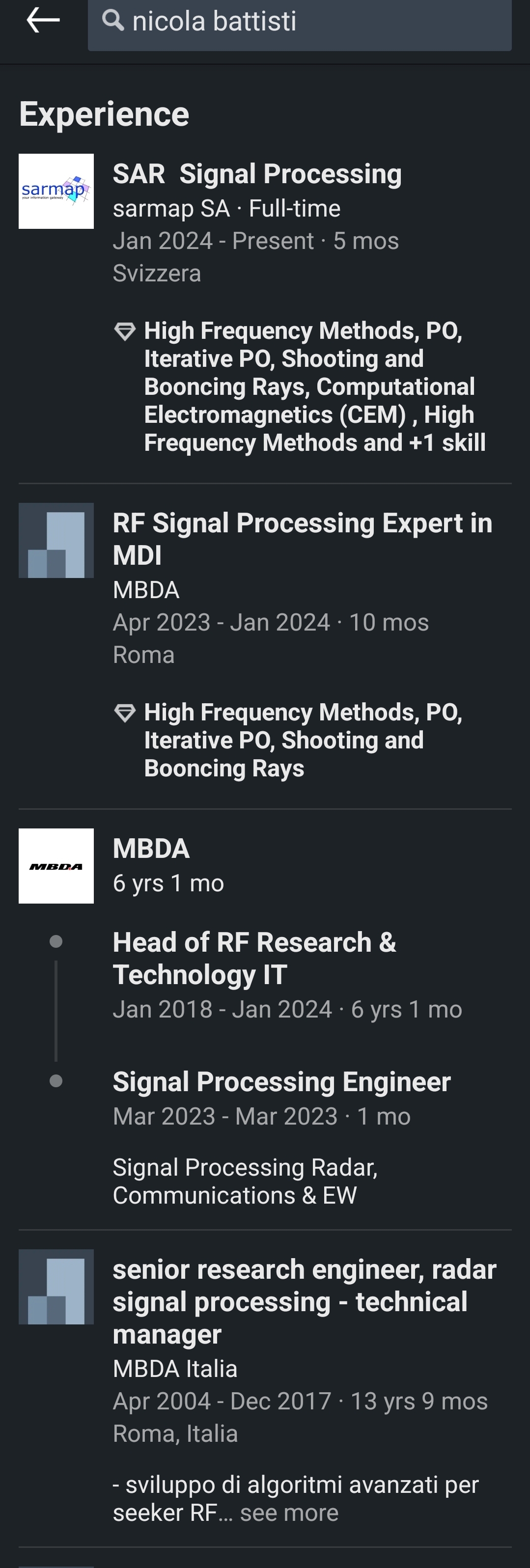Select Head of RF Research & Technology IT
The width and height of the screenshot is (530, 1568).
[x=254, y=958]
